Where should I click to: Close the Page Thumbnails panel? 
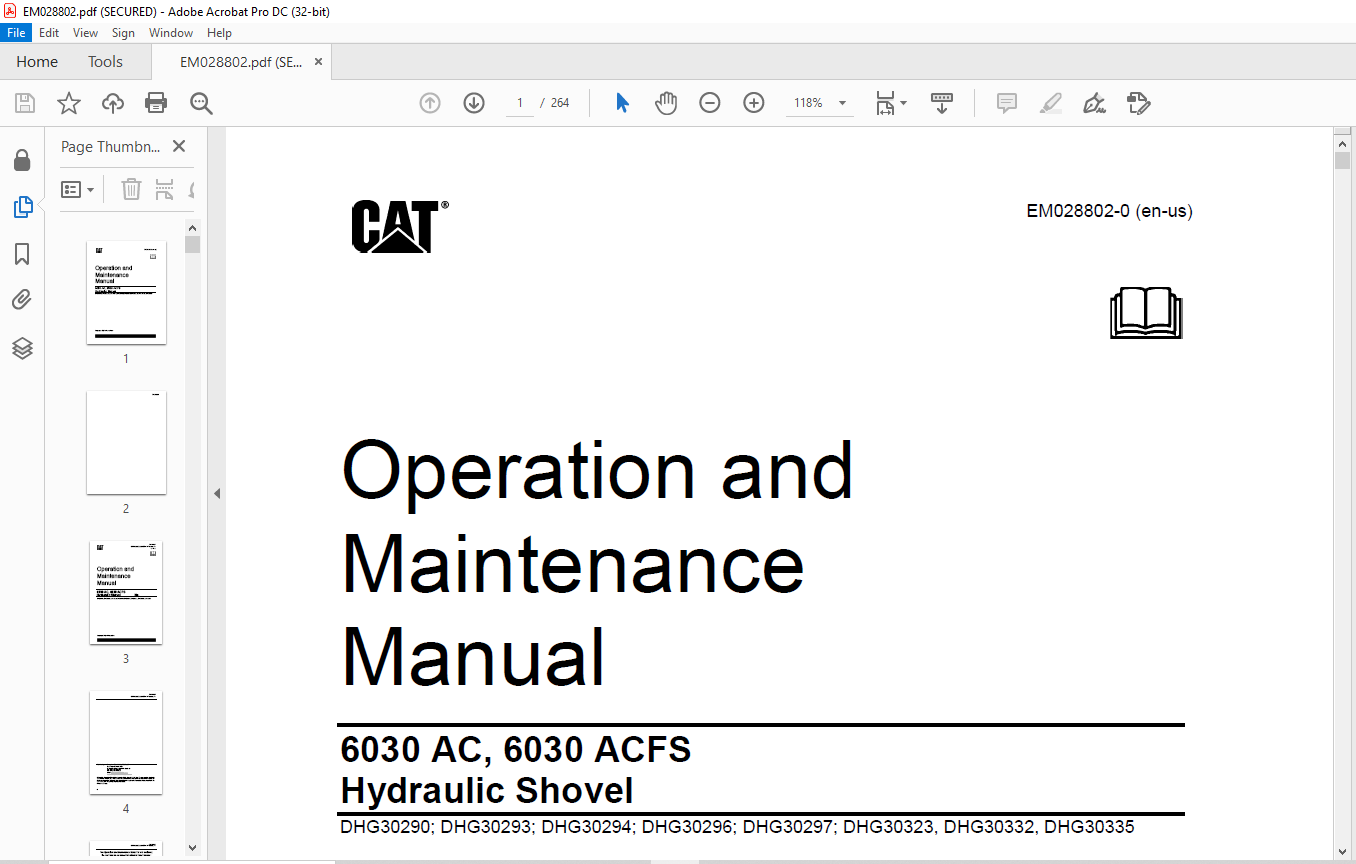179,146
